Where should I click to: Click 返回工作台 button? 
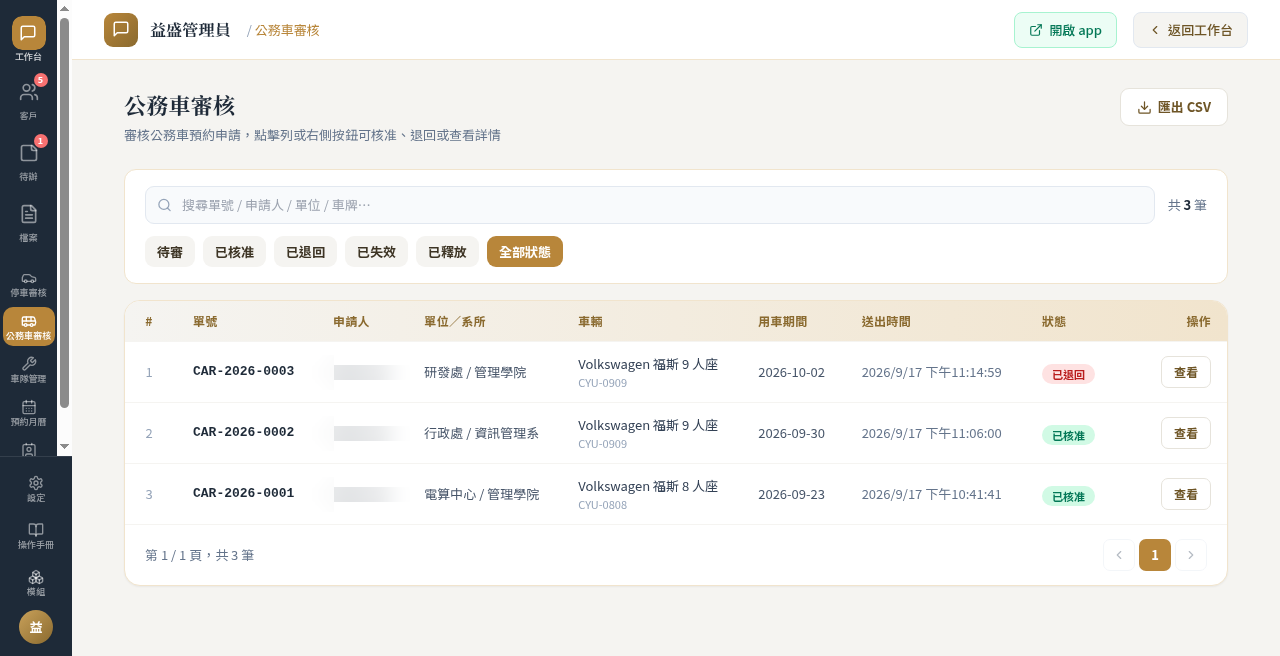(x=1190, y=30)
